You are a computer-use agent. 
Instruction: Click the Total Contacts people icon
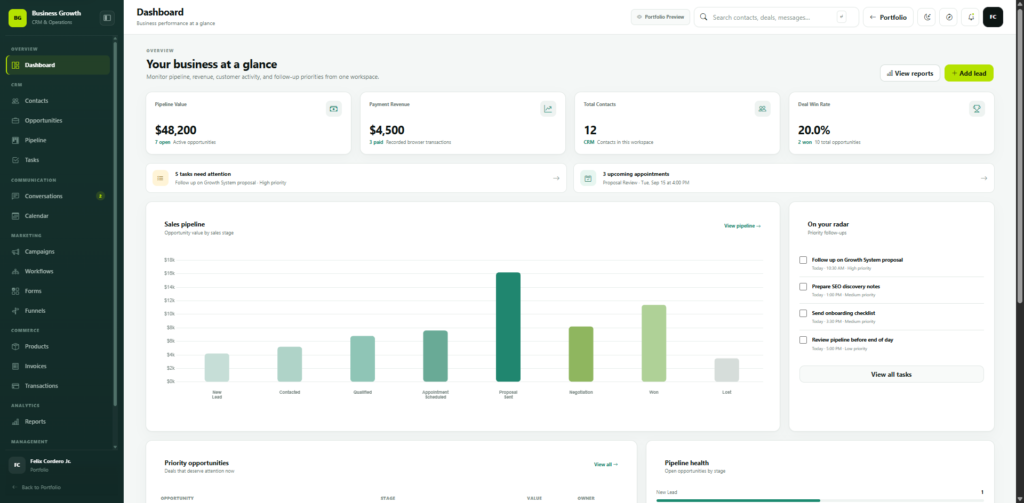point(762,109)
